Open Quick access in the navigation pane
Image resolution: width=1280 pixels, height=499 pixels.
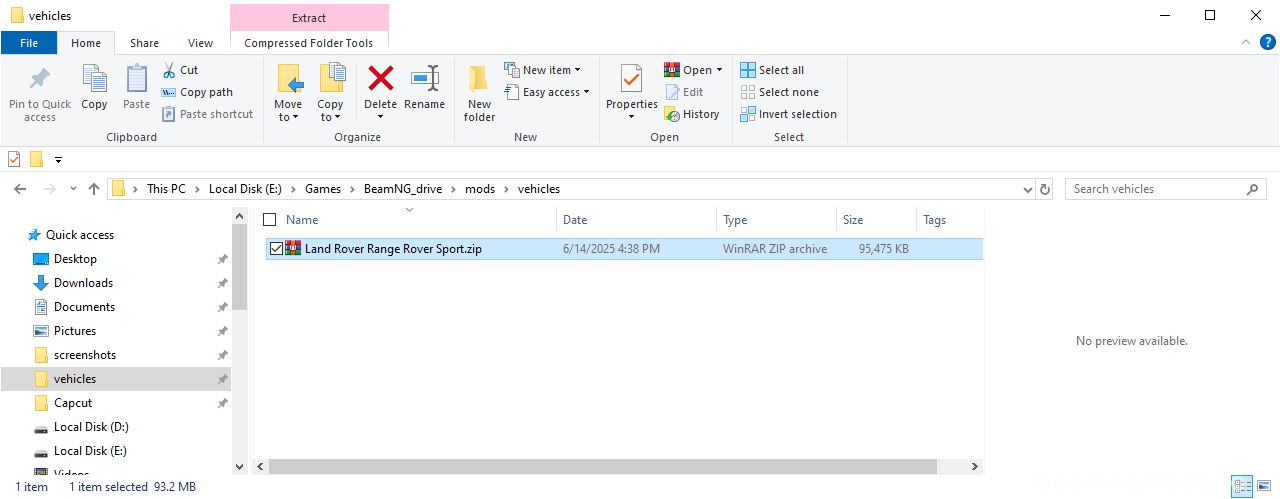tap(80, 235)
